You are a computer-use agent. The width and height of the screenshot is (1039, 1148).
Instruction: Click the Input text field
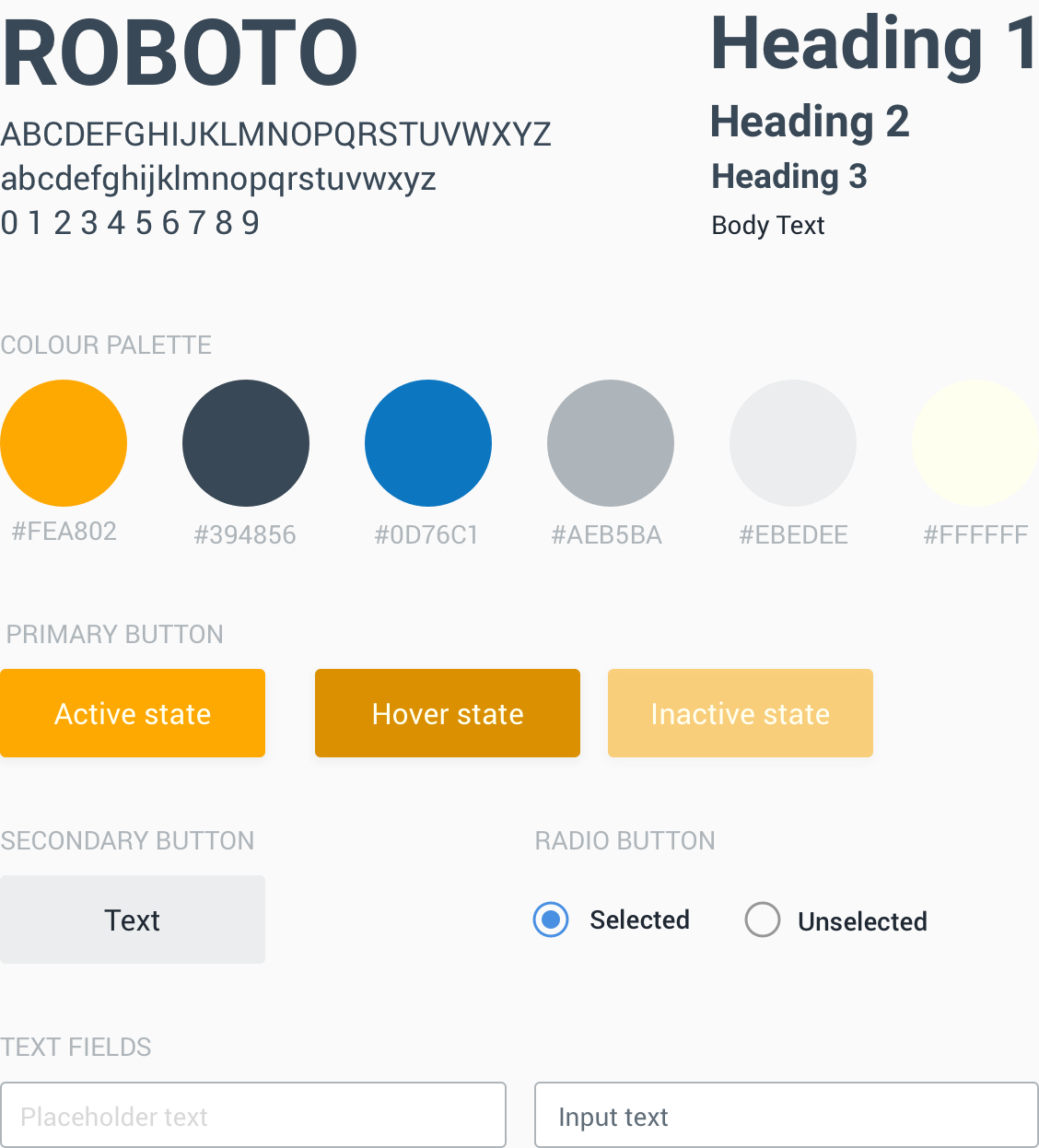pyautogui.click(x=787, y=1115)
